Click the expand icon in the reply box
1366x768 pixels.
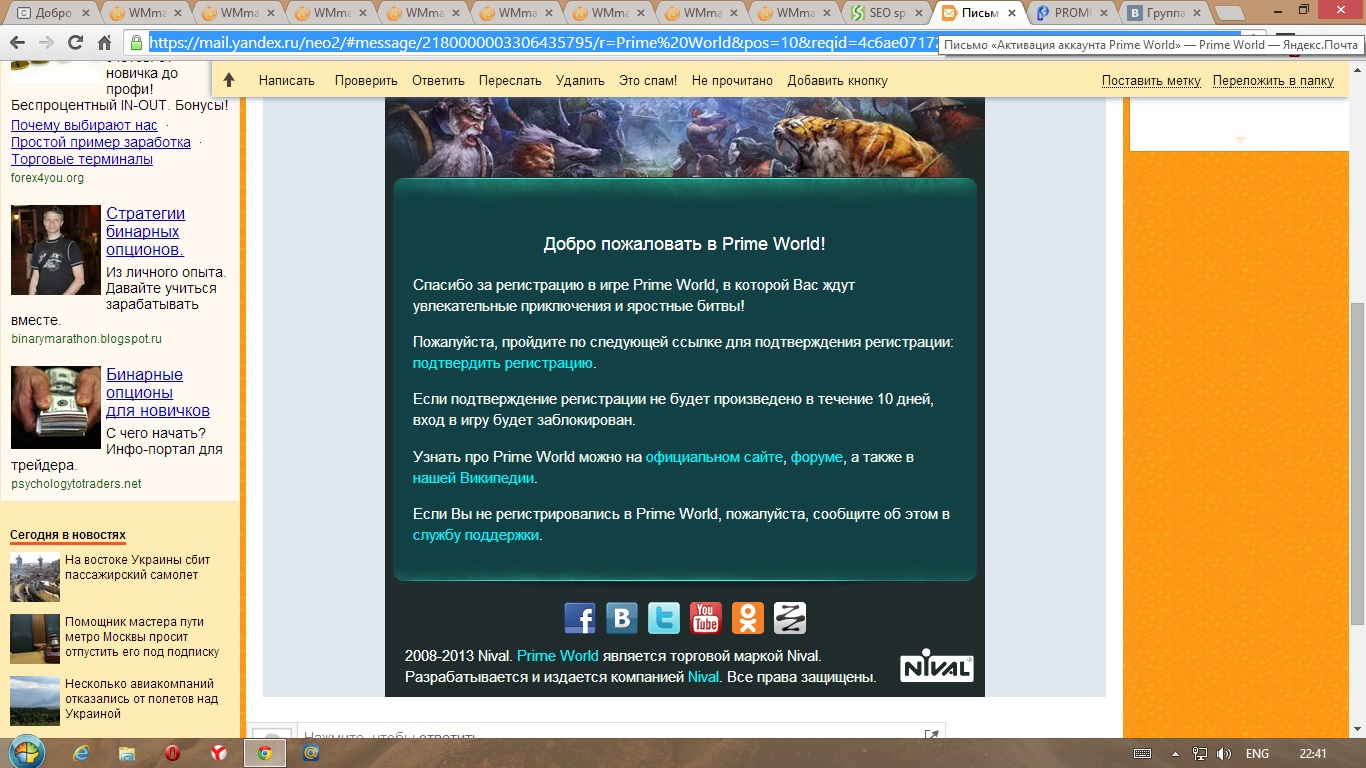pyautogui.click(x=931, y=735)
